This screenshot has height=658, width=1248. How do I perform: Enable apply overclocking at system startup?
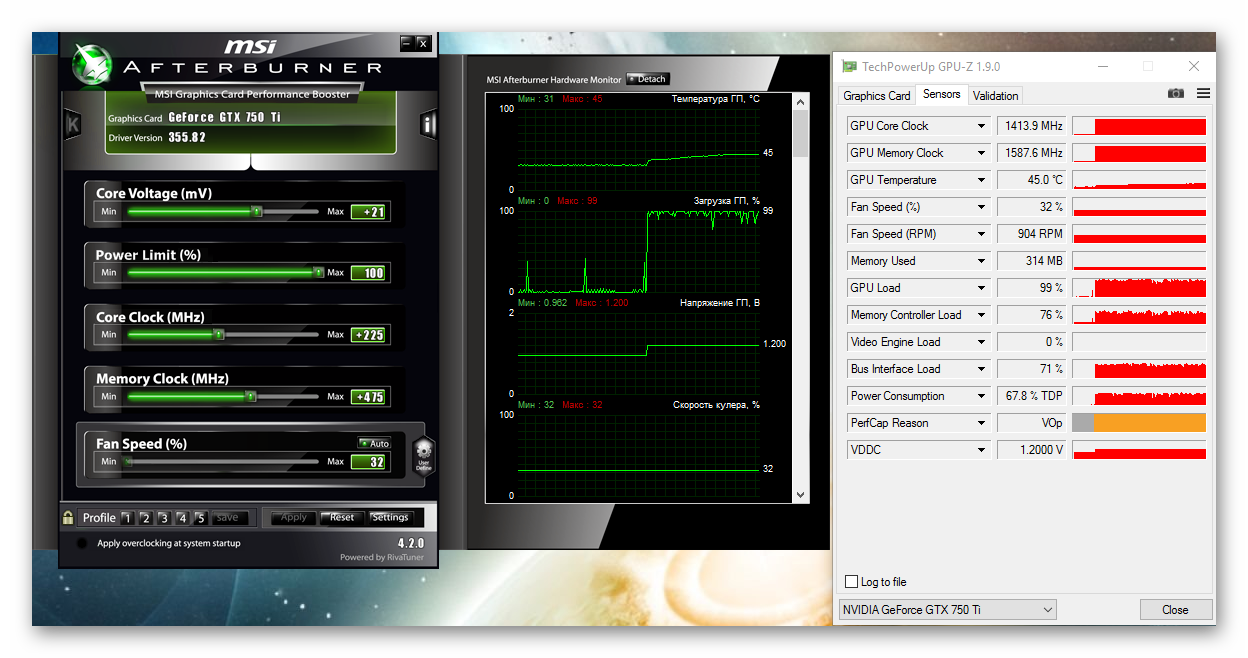(82, 543)
